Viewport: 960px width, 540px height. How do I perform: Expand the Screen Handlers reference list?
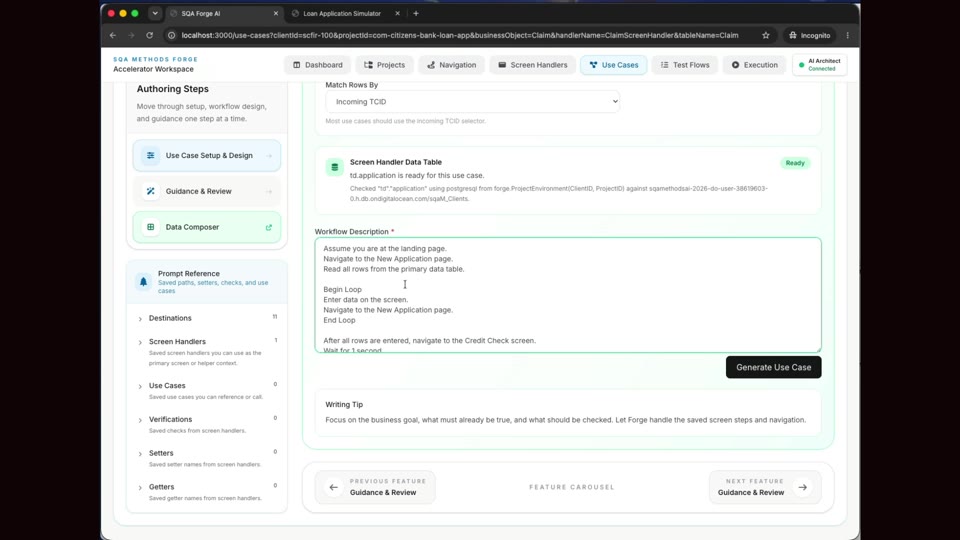pos(207,351)
